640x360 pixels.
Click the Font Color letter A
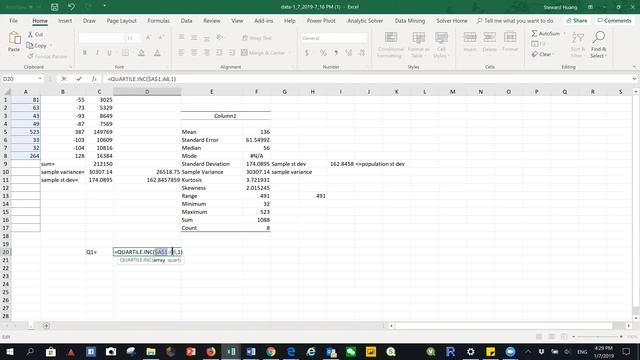157,53
